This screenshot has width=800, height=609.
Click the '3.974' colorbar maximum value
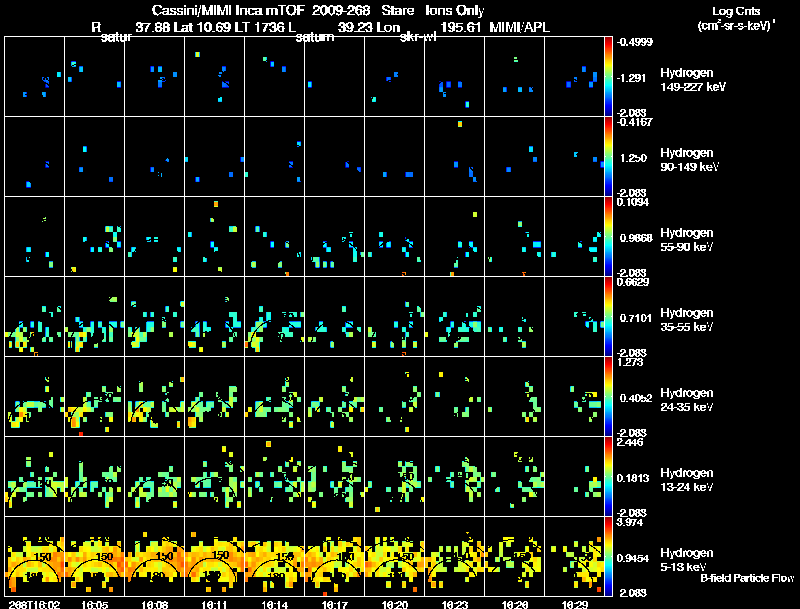630,523
